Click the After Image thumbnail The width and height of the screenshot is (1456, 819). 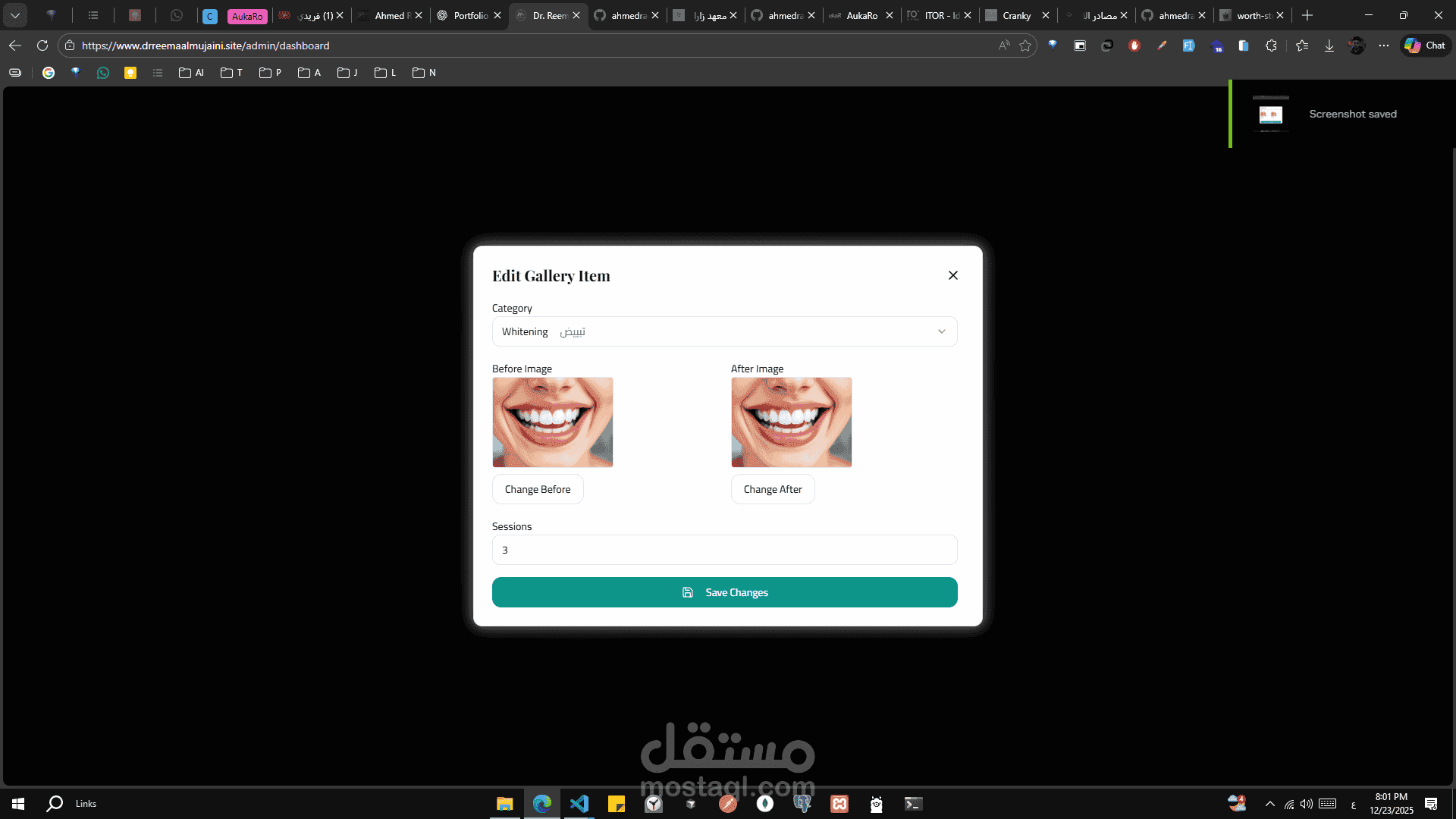(x=791, y=422)
